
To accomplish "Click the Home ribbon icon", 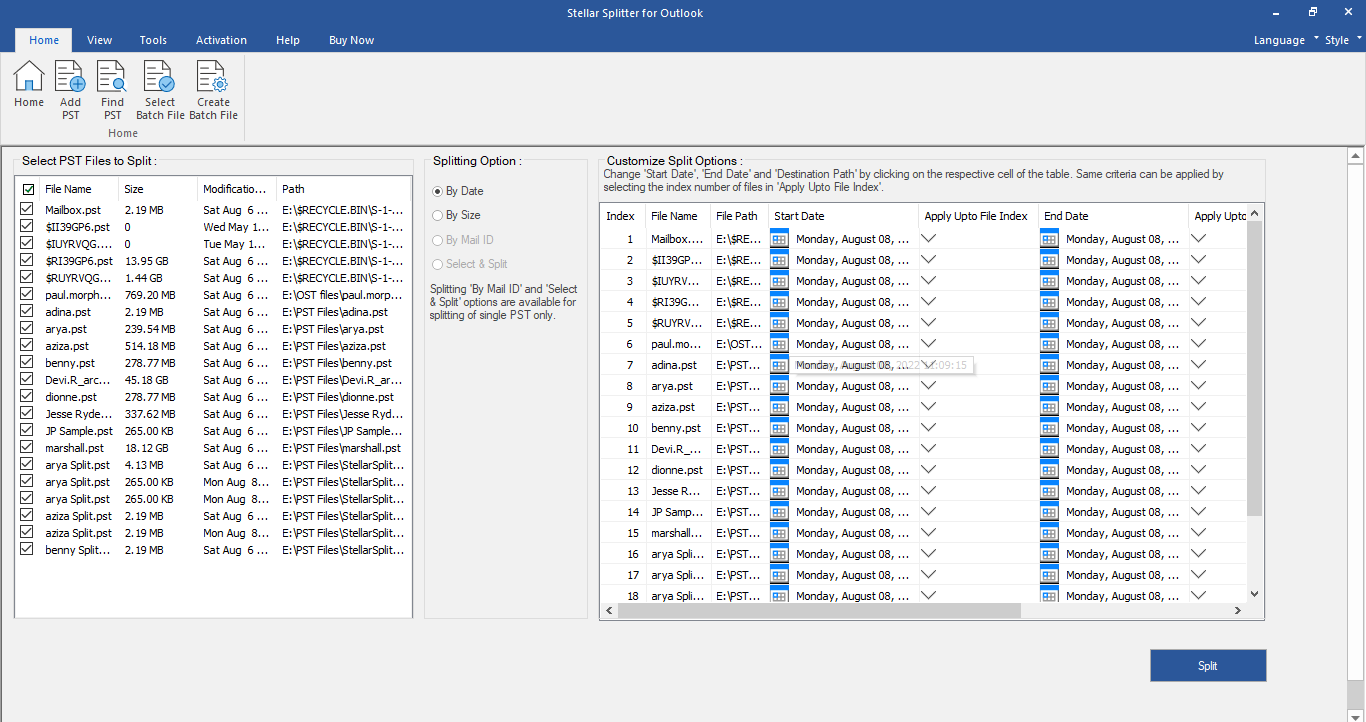I will (x=29, y=84).
